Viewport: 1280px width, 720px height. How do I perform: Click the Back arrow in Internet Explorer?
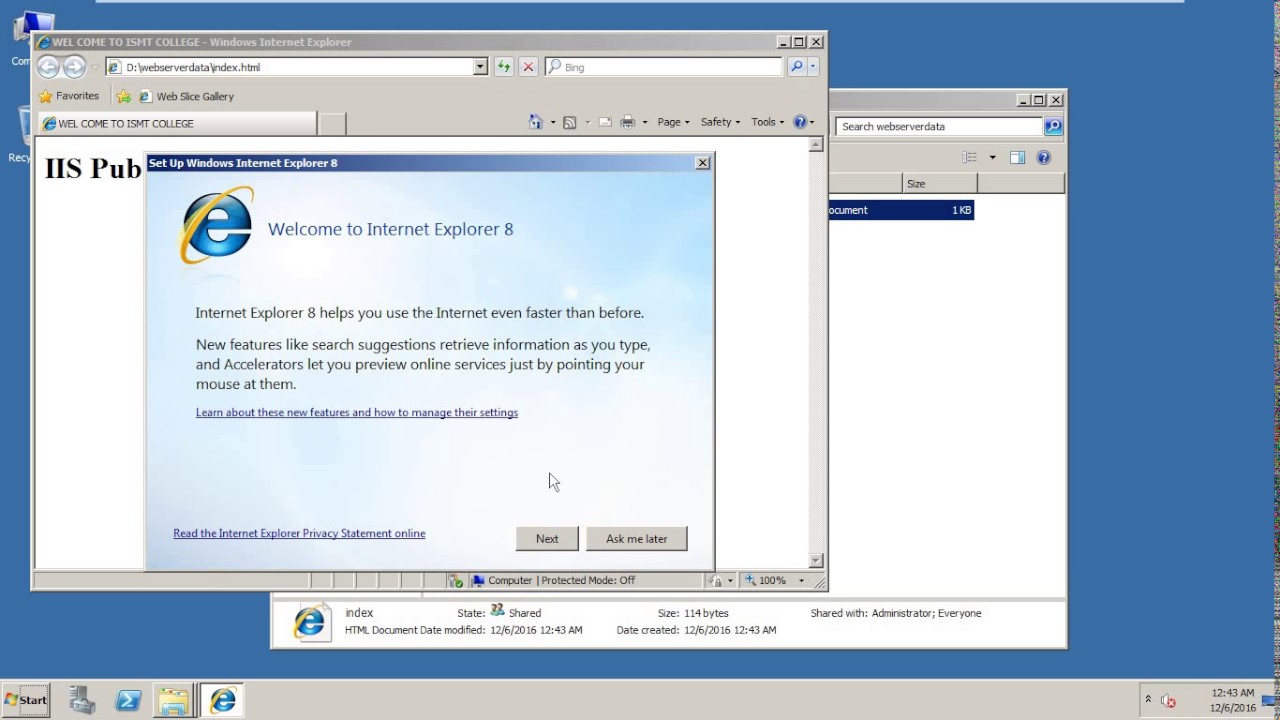[47, 67]
